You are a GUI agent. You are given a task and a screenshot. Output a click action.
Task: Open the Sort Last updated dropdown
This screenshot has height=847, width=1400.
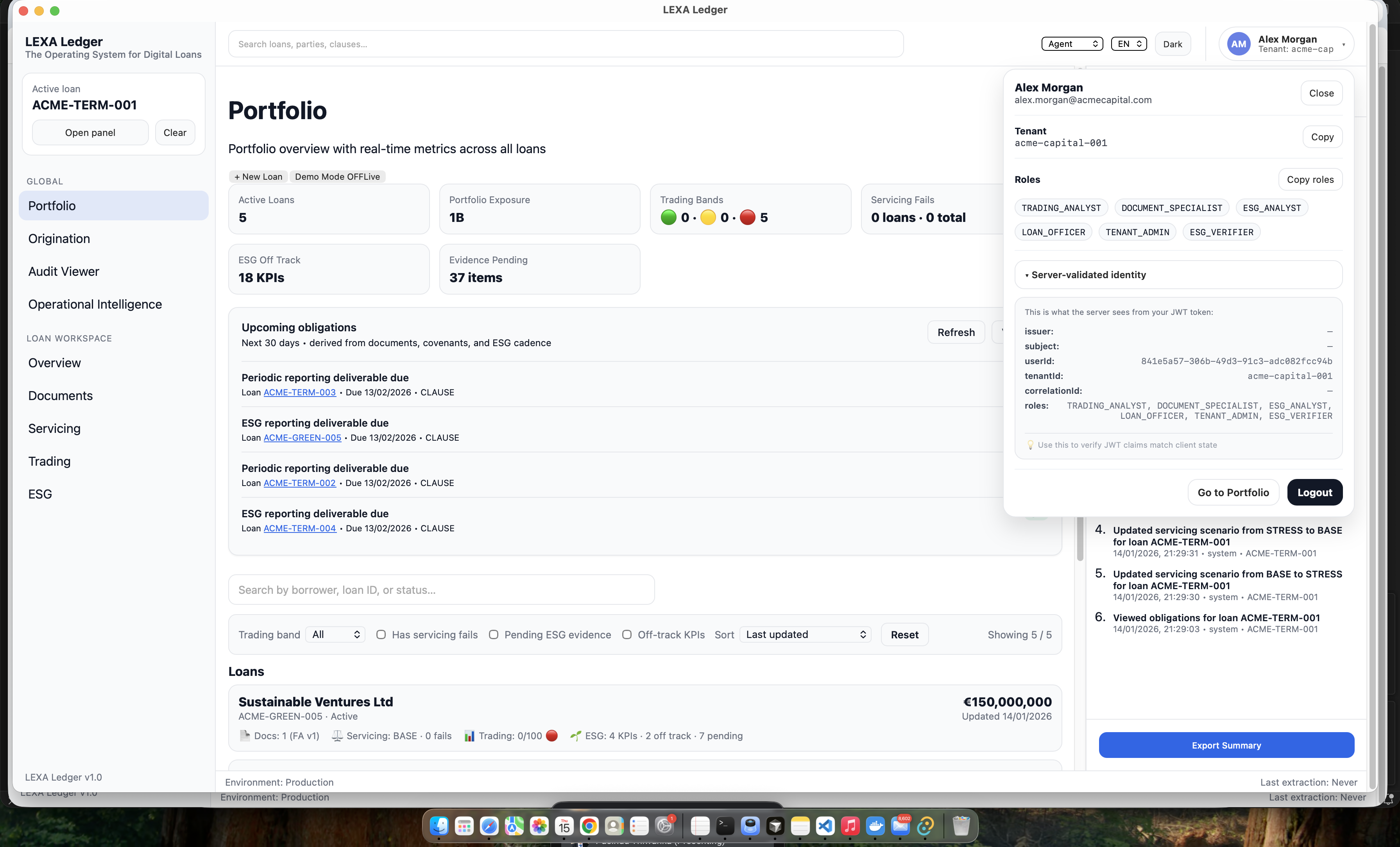[x=805, y=634]
